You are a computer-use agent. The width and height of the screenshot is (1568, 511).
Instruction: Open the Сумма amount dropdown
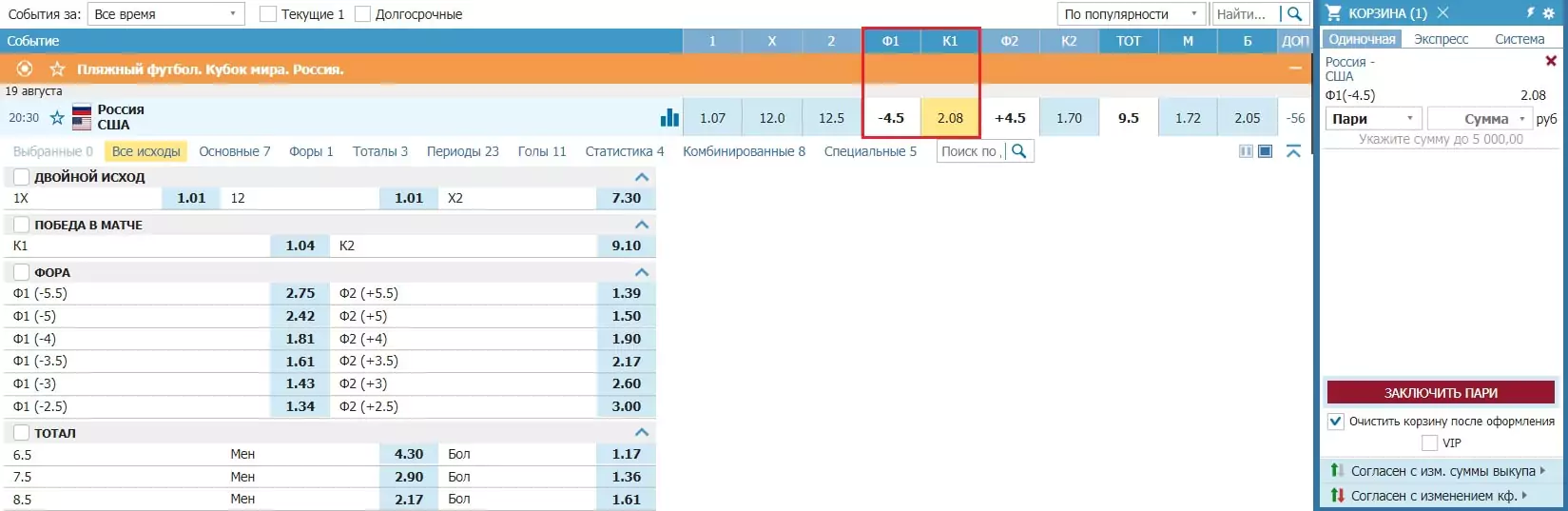click(1480, 119)
